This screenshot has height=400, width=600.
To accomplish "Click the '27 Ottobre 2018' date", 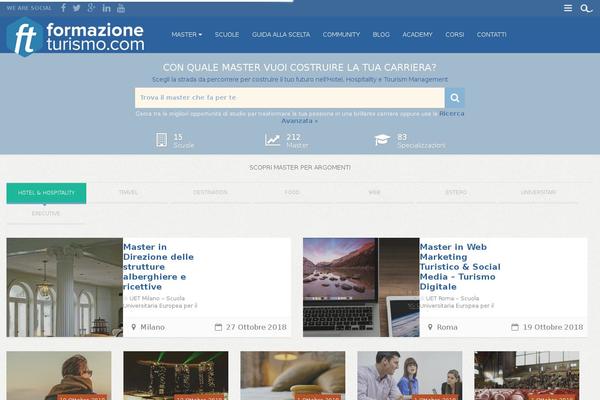I will pos(256,327).
